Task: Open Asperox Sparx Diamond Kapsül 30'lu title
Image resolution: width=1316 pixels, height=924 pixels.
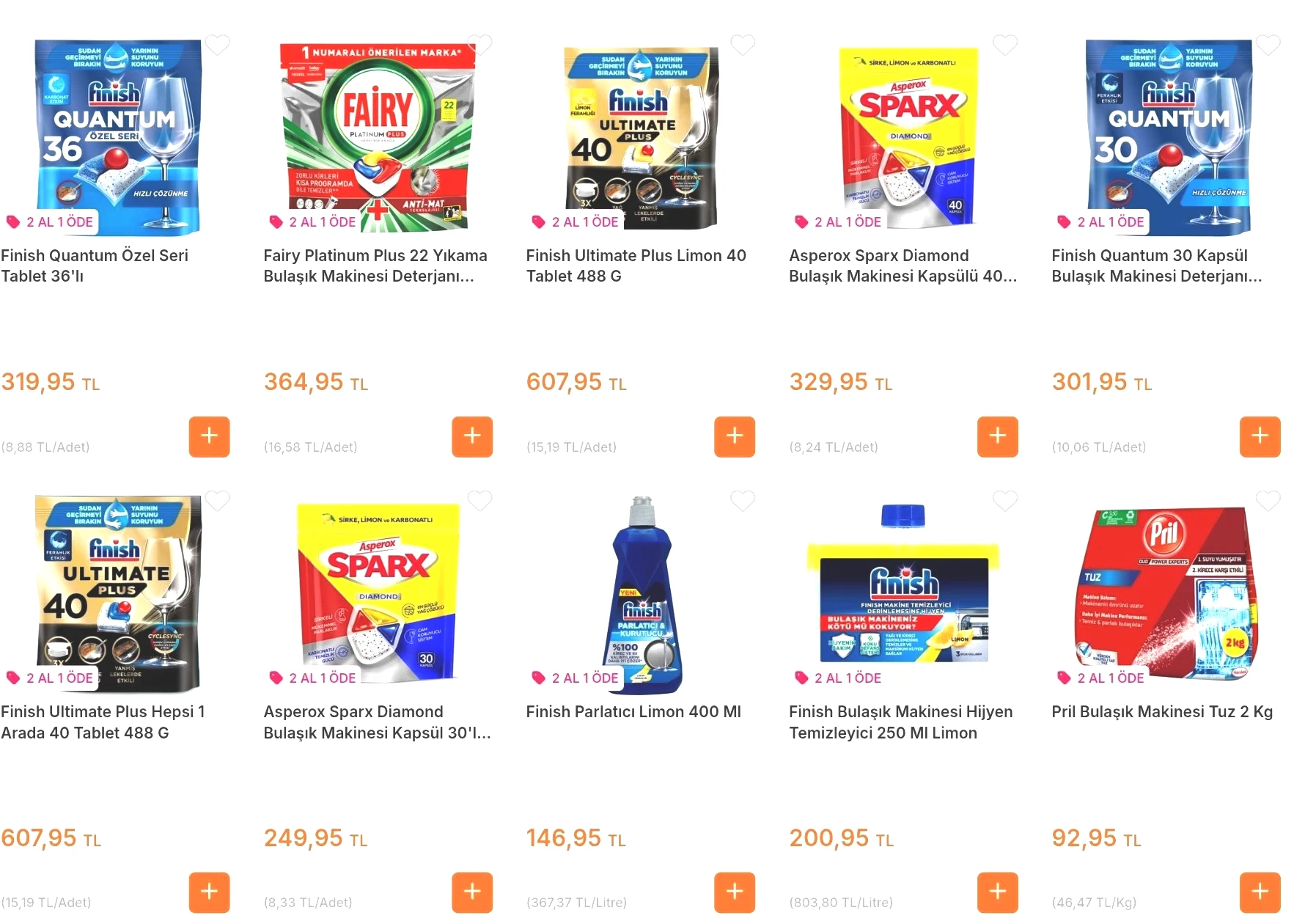Action: tap(377, 722)
